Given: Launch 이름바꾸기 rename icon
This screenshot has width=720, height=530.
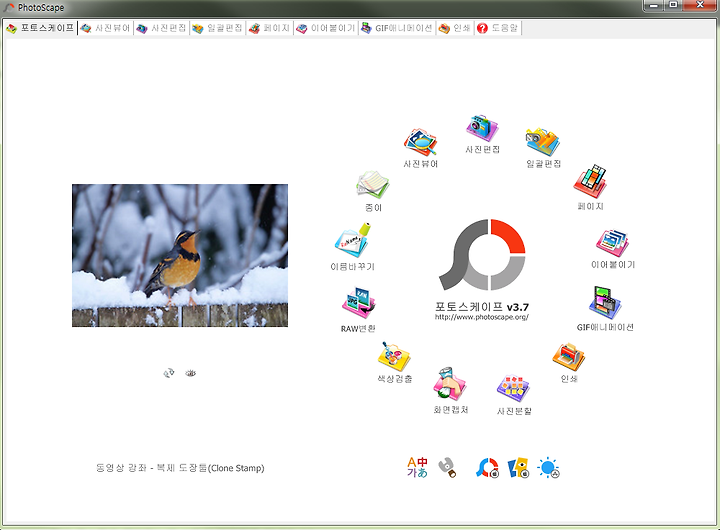Looking at the screenshot, I should click(353, 240).
